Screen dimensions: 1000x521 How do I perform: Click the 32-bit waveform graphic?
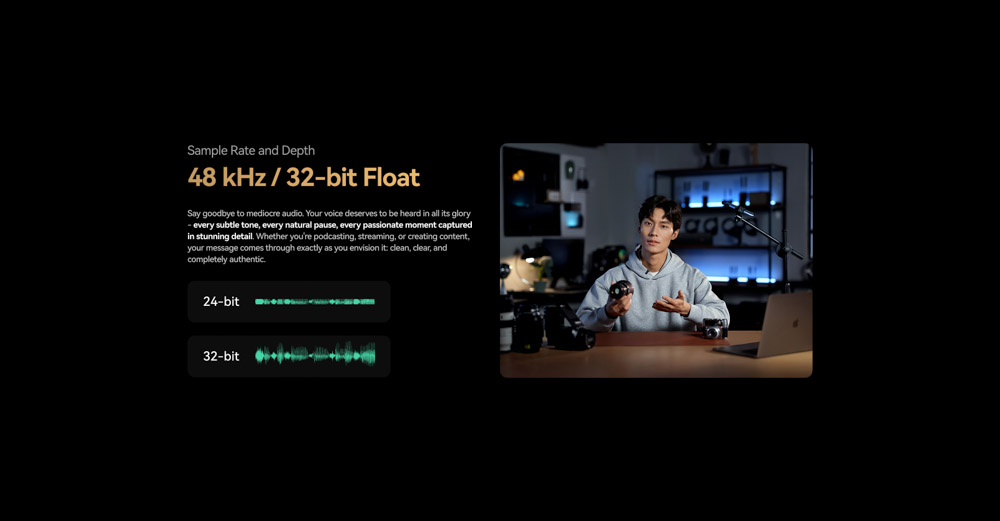(x=315, y=356)
